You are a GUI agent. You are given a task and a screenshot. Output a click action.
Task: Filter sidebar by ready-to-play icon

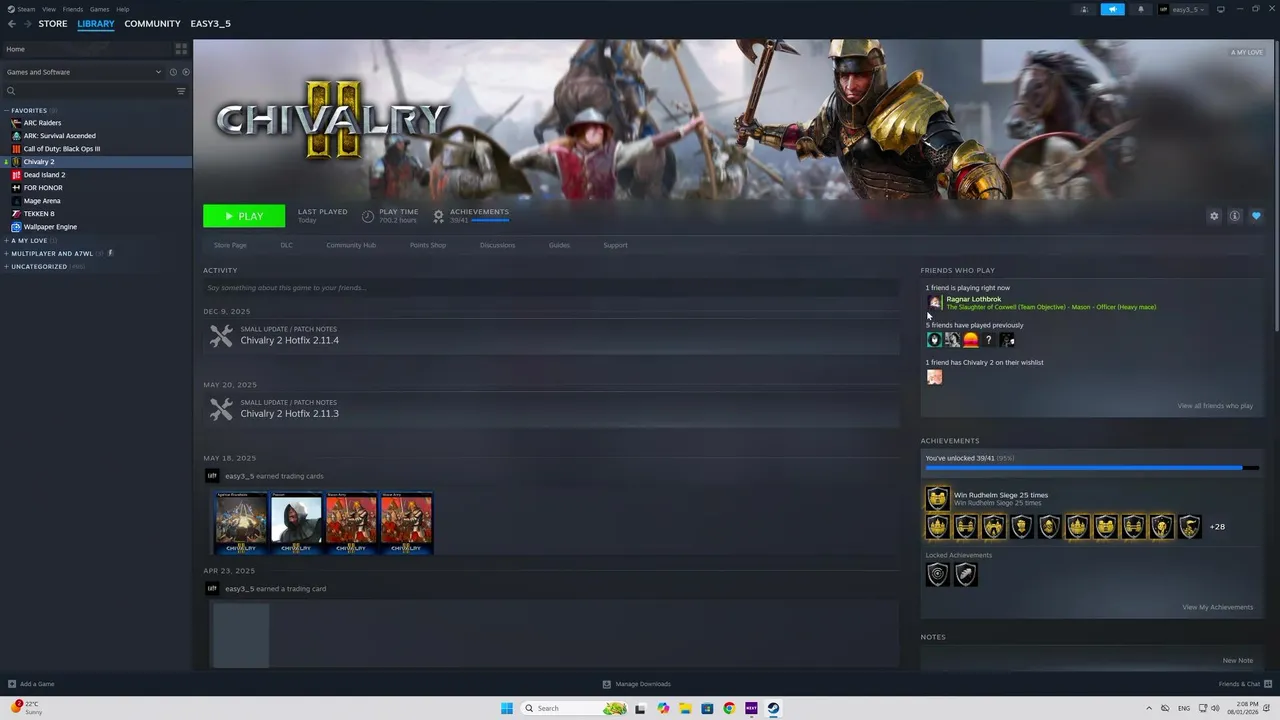(185, 72)
